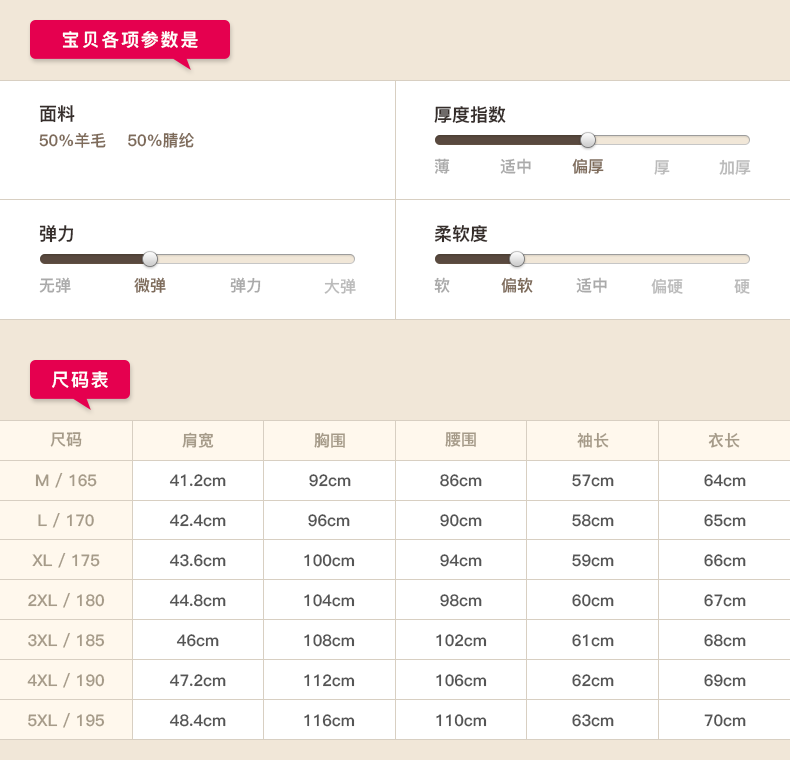
Task: Click the 肩宽 column header
Action: [197, 440]
